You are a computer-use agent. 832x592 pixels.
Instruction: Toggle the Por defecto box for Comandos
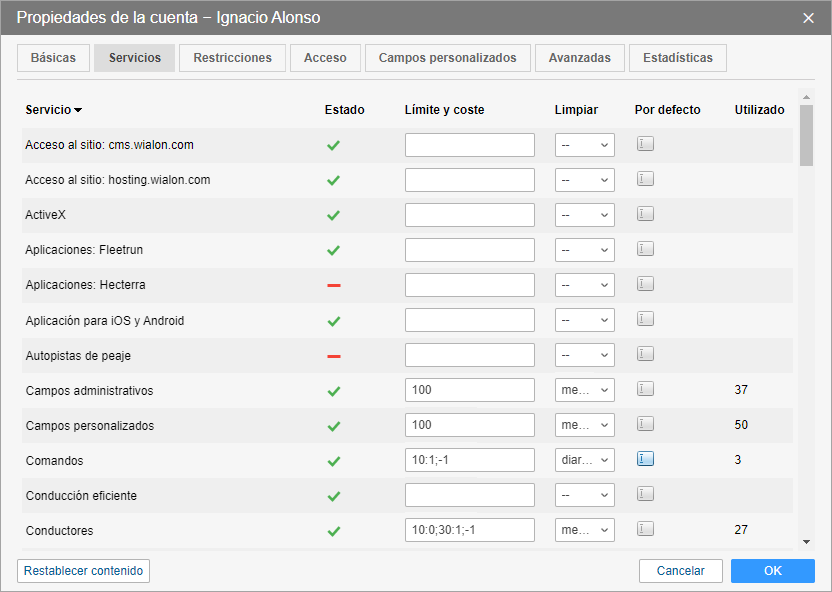(645, 459)
